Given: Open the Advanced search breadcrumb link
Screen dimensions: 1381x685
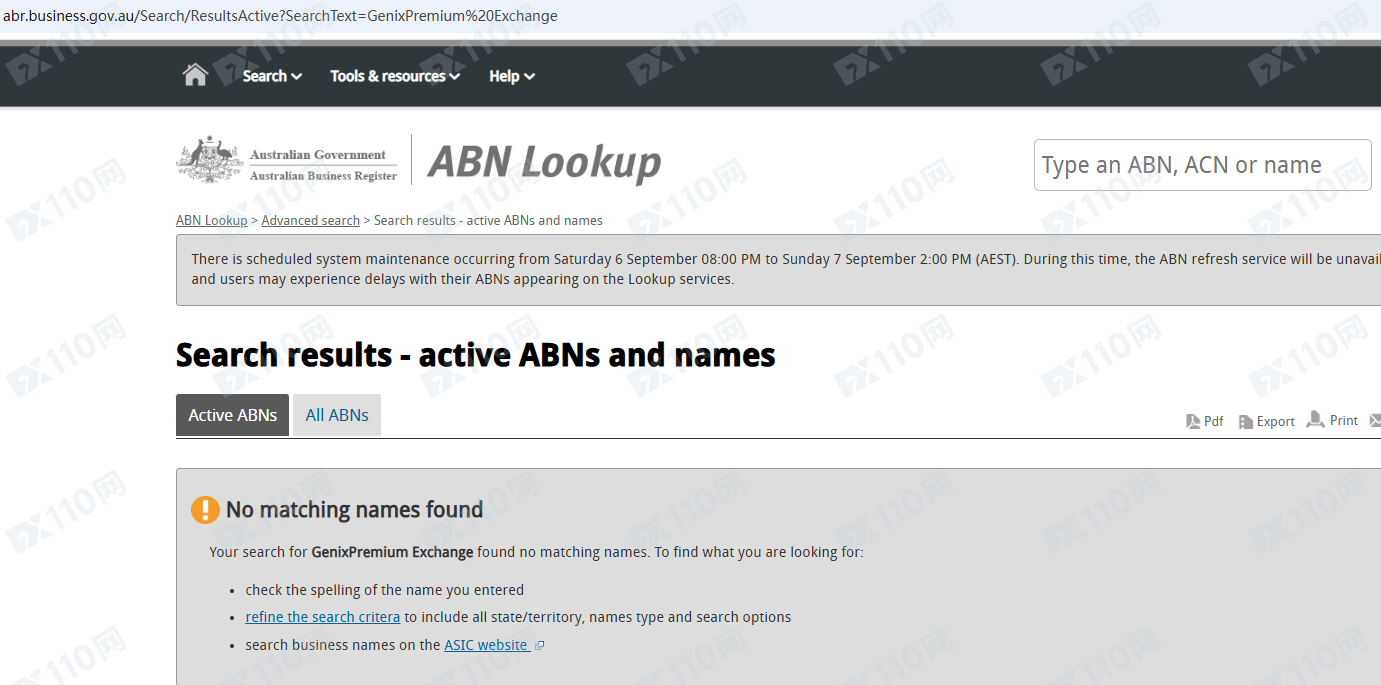Looking at the screenshot, I should (x=310, y=220).
